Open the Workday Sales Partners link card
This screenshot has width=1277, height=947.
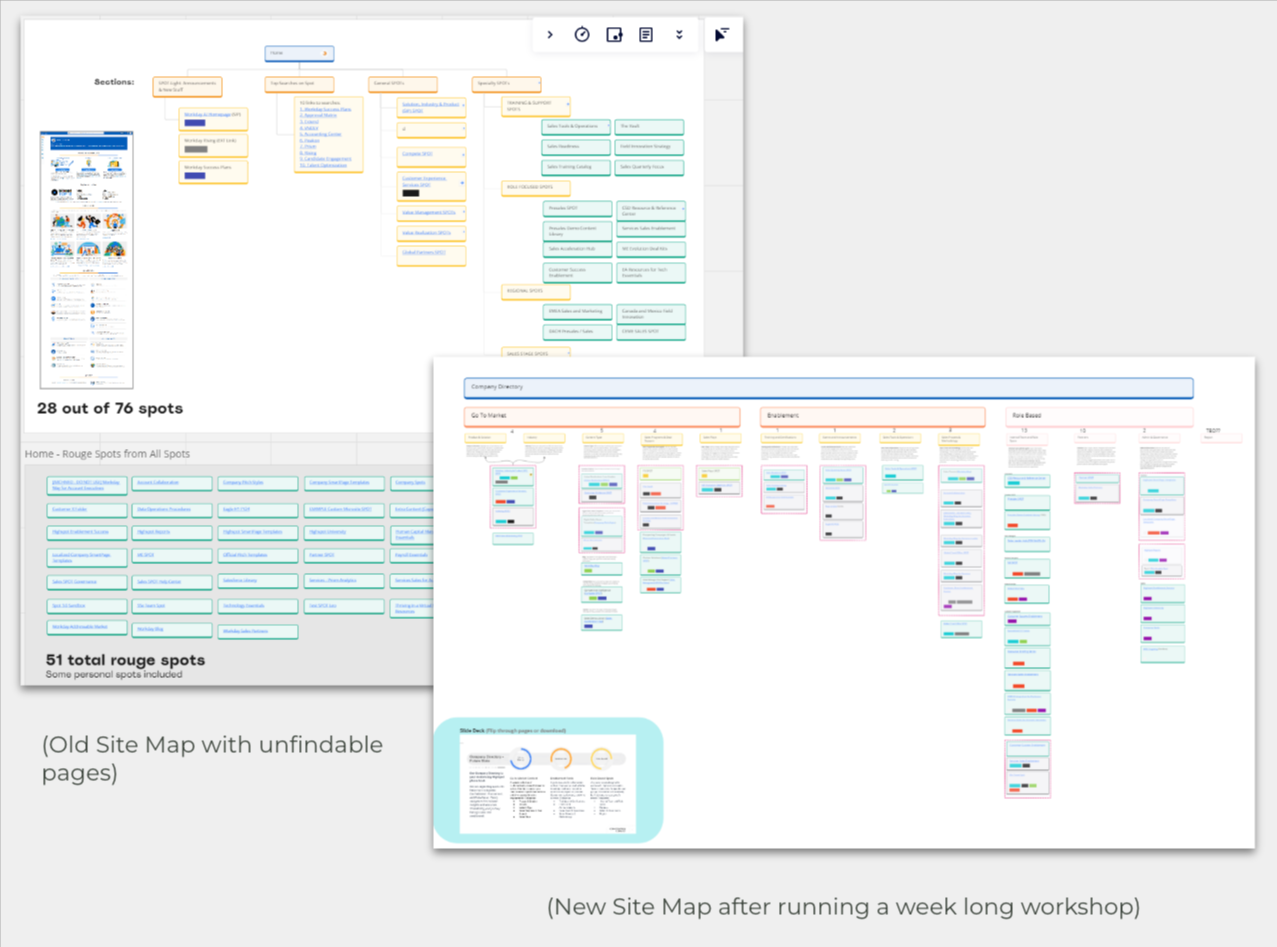258,632
